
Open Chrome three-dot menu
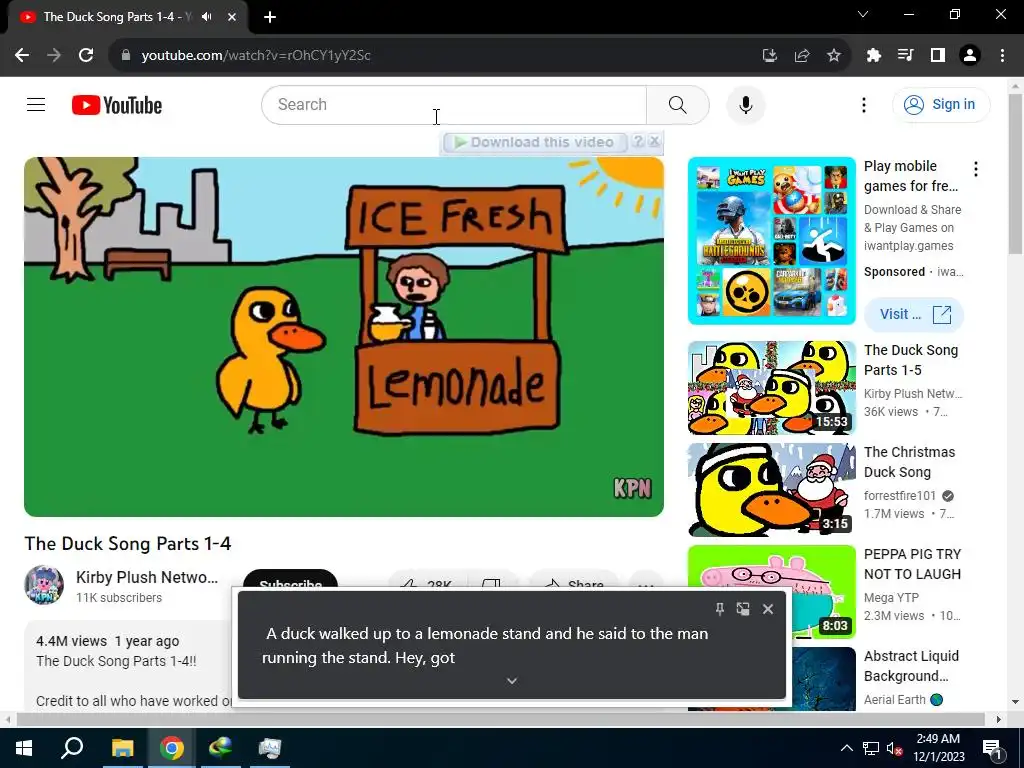pyautogui.click(x=1002, y=56)
